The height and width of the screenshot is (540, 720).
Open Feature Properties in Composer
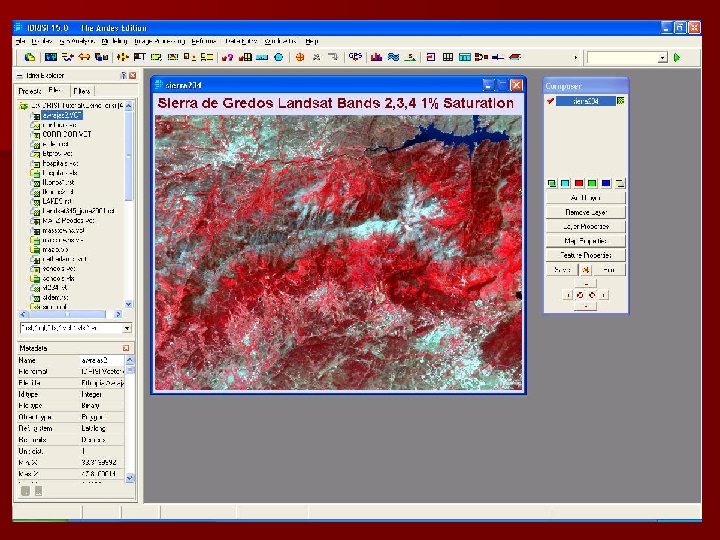click(585, 255)
